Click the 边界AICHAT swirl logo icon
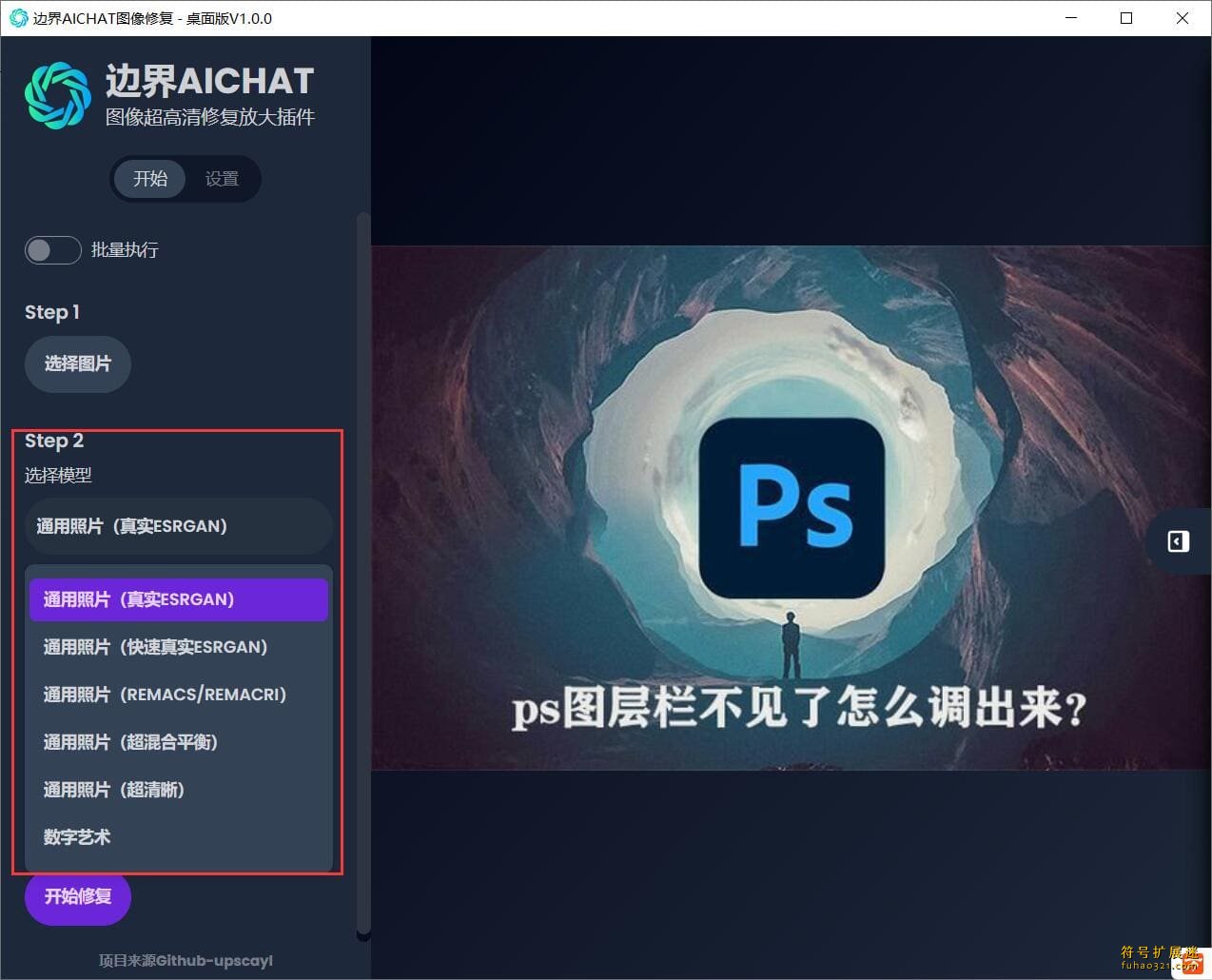1212x980 pixels. [57, 95]
